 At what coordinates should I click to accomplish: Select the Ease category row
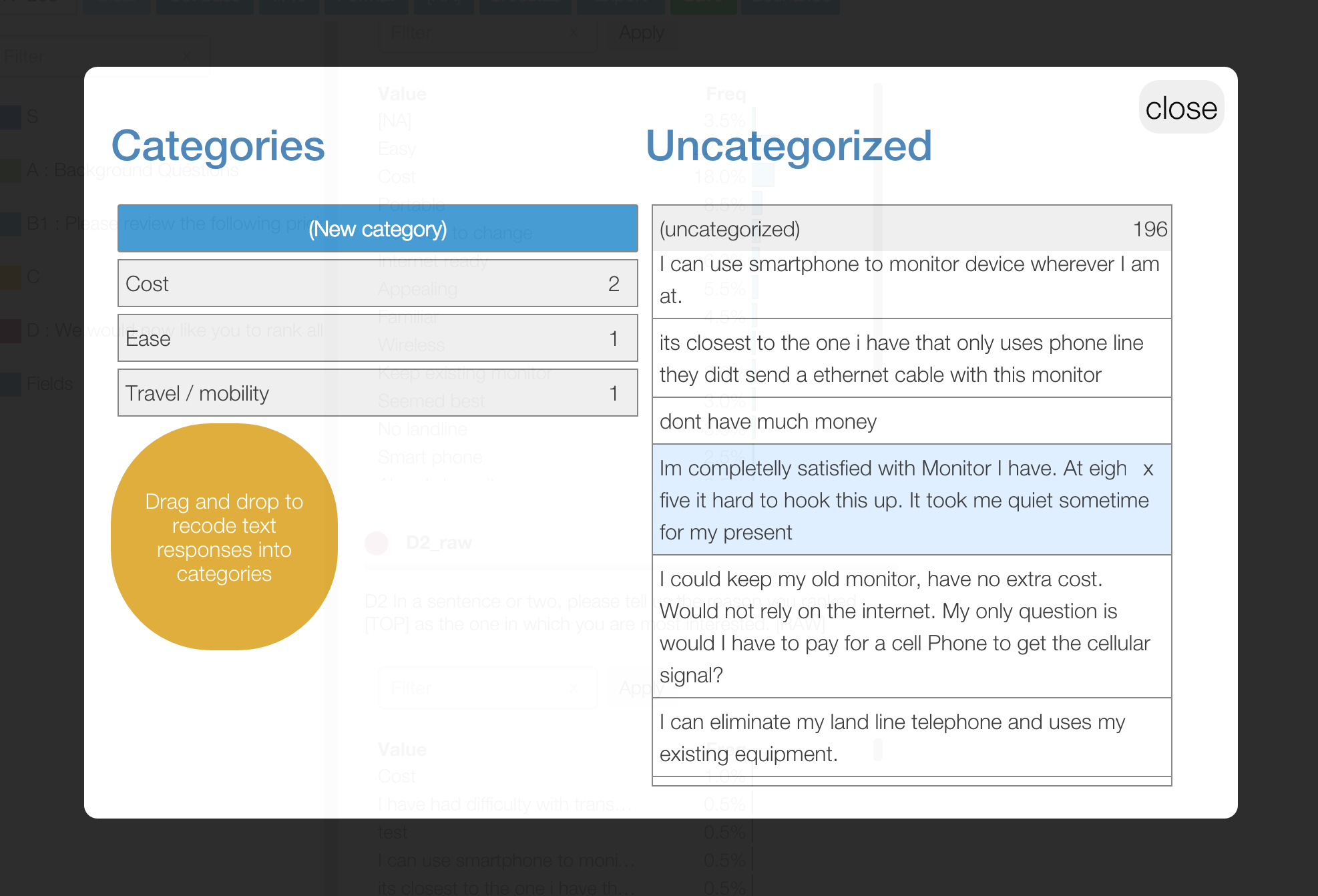tap(377, 339)
